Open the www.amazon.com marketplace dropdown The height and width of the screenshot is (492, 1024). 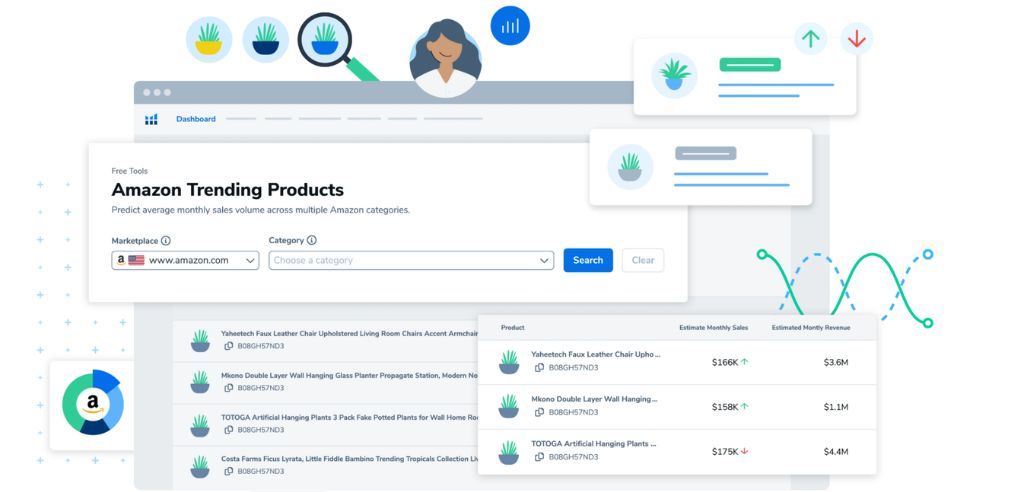pos(185,260)
